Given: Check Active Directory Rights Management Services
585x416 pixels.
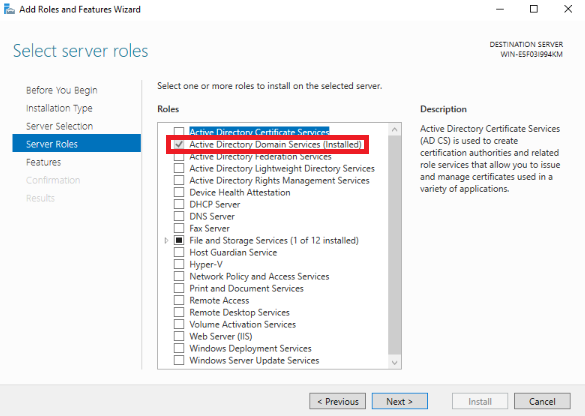Looking at the screenshot, I should point(179,180).
